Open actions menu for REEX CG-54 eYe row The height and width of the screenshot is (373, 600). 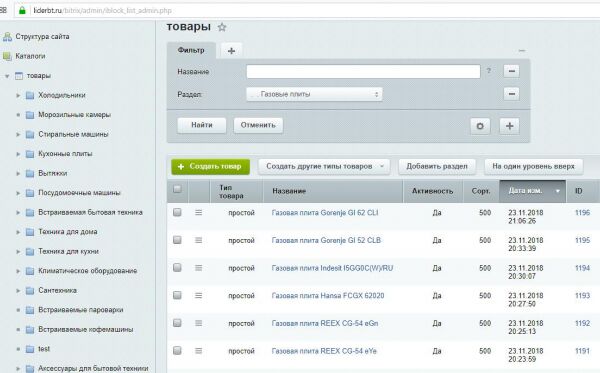(x=198, y=351)
